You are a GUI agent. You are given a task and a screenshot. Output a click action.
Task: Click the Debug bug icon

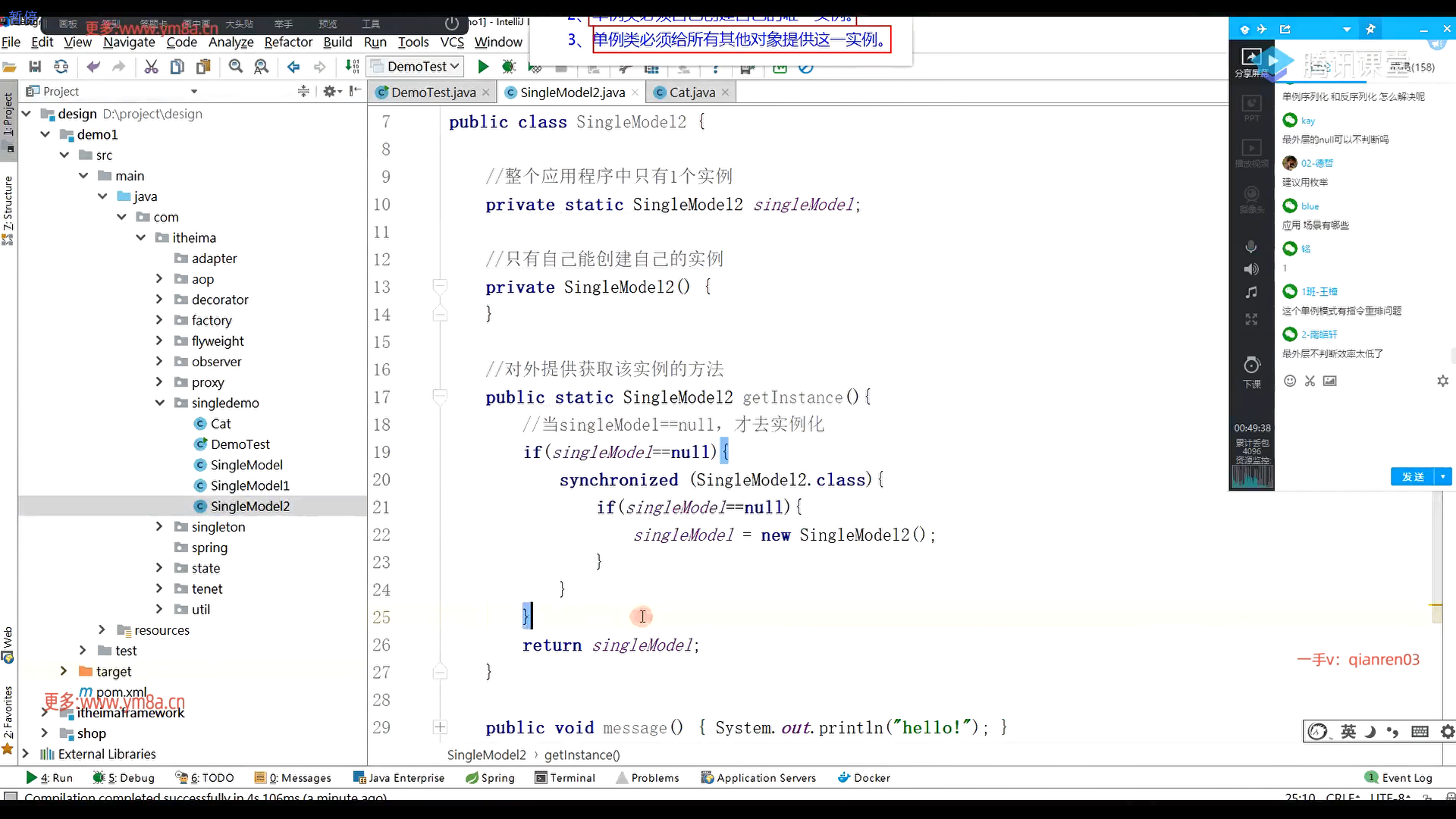(x=509, y=67)
